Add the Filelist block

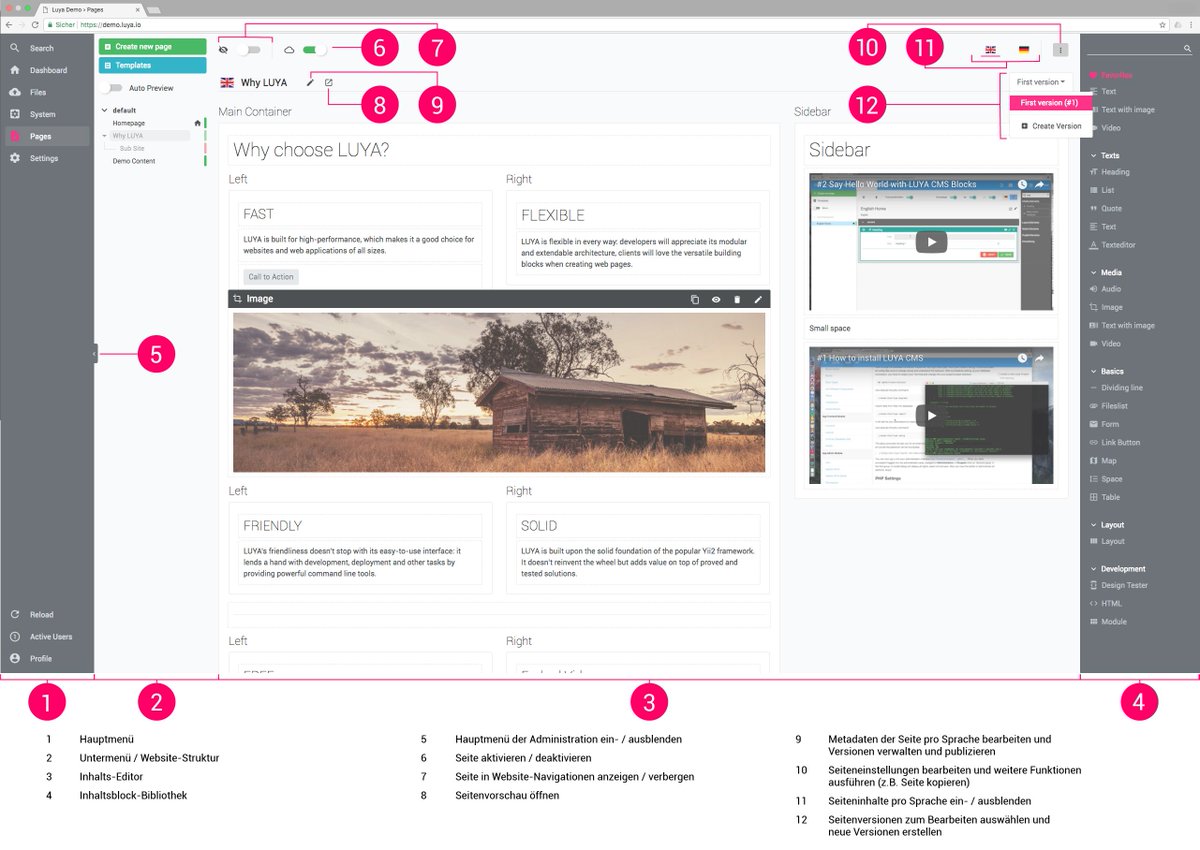tap(1114, 406)
